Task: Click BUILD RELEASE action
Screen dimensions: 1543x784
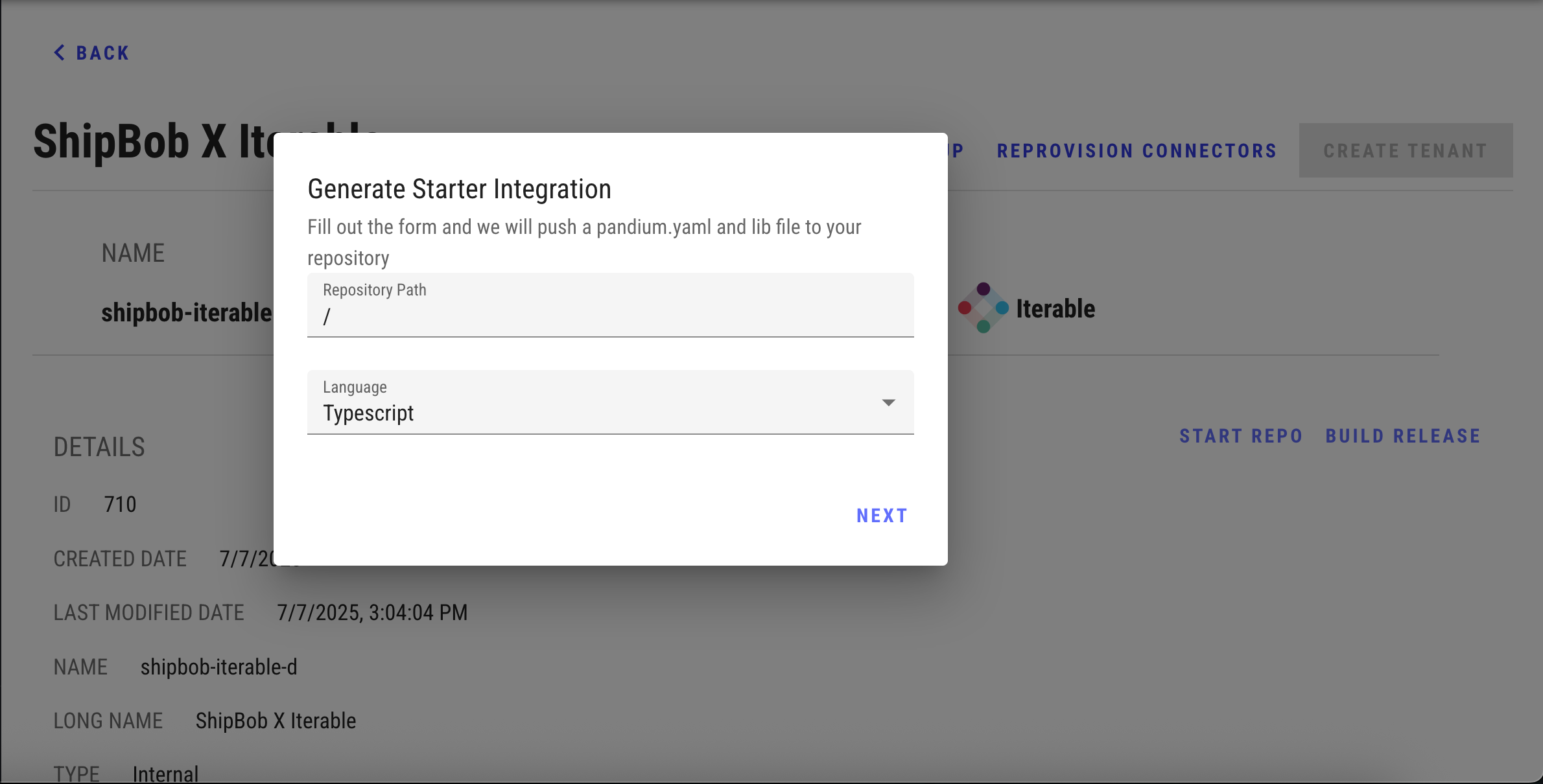Action: click(1403, 436)
